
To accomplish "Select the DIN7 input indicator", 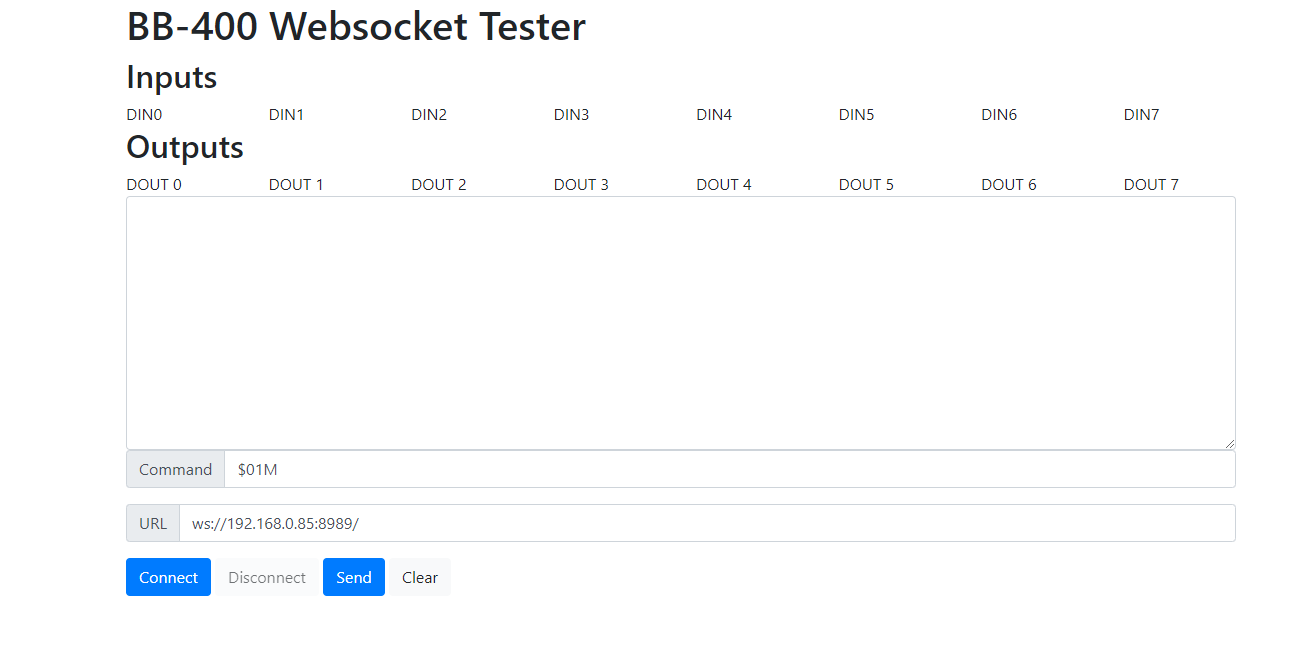I will click(1141, 114).
